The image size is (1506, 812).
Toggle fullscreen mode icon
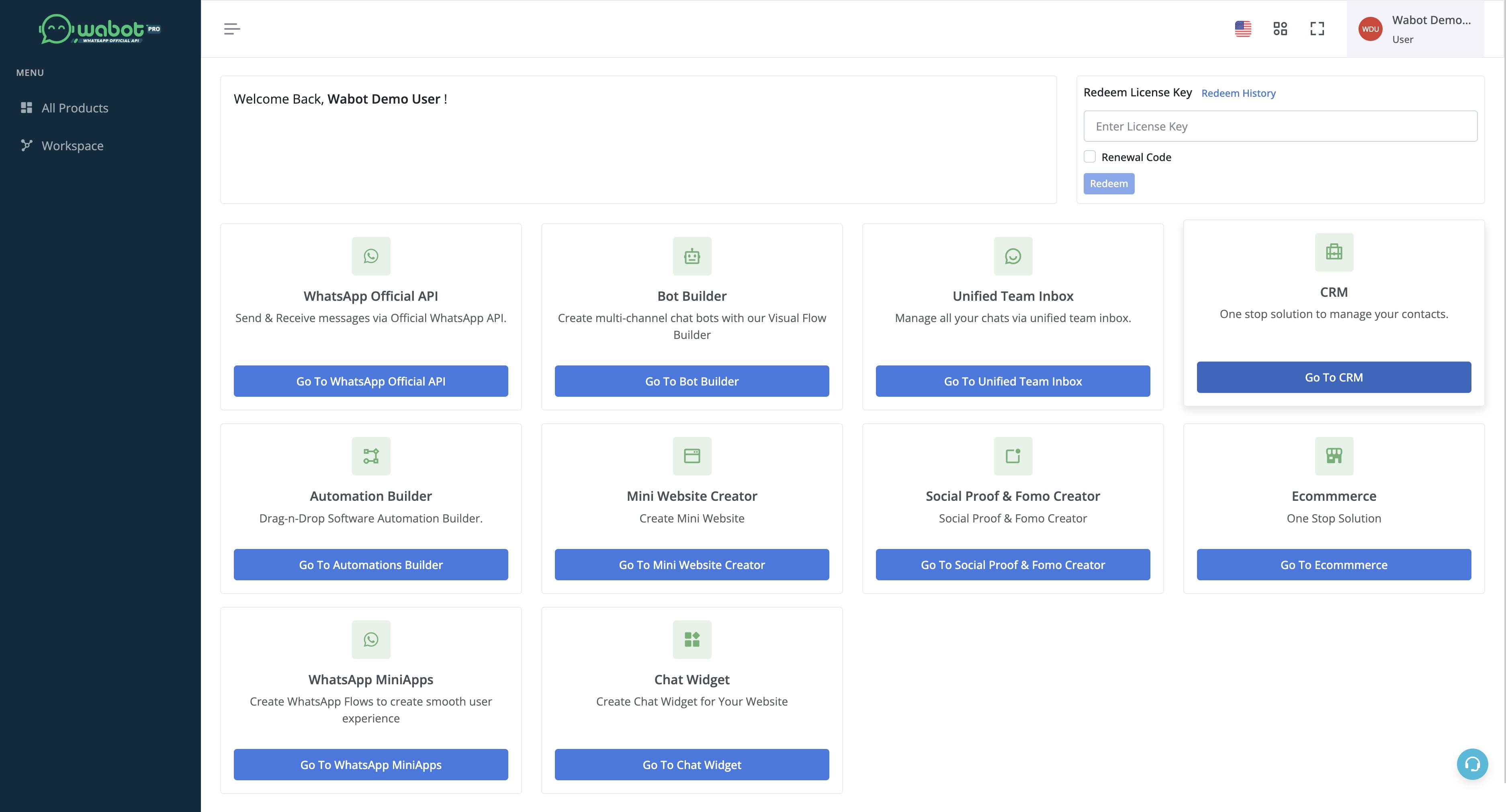coord(1317,29)
